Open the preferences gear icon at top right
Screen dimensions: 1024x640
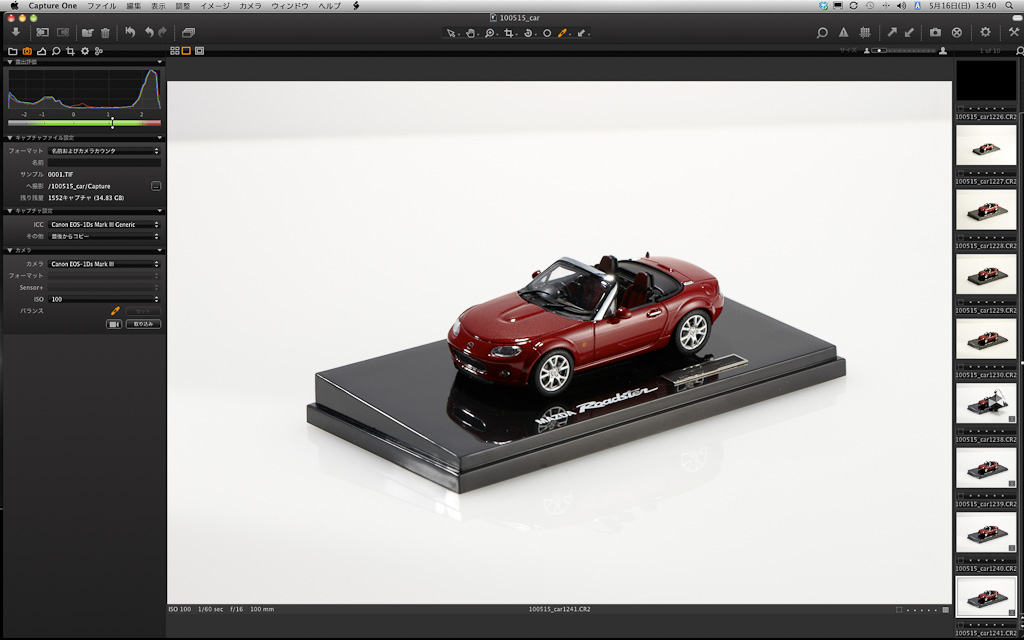[985, 32]
